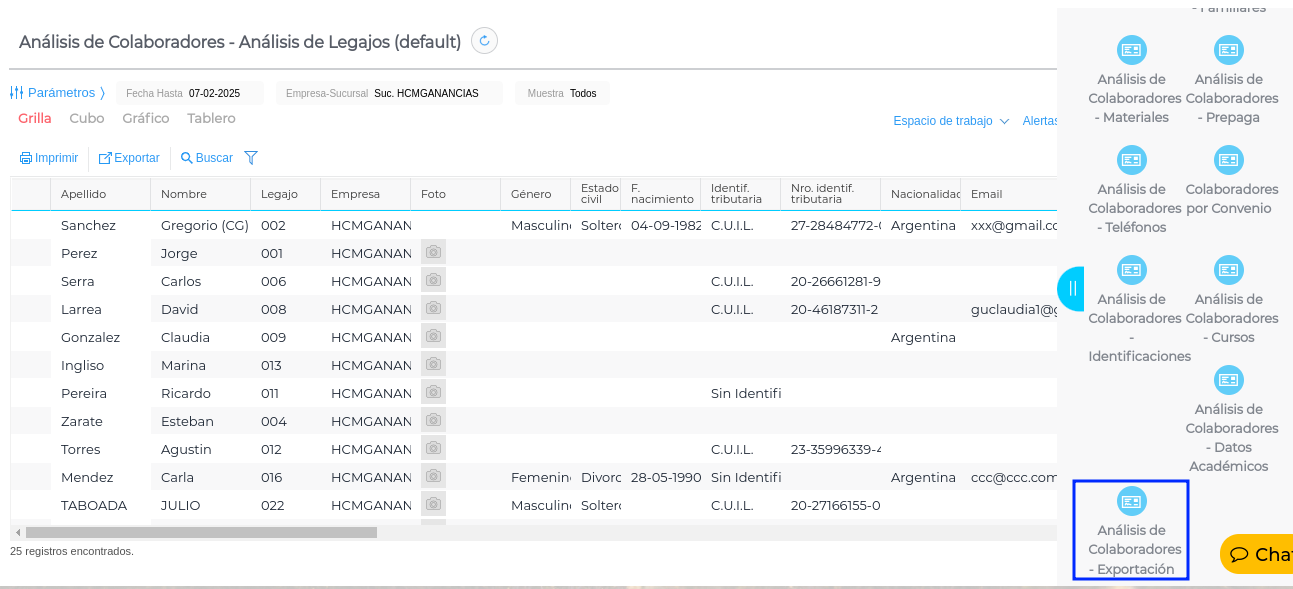Click the photo placeholder for Jorge Perez
Viewport: 1293px width, 589px height.
coord(433,253)
